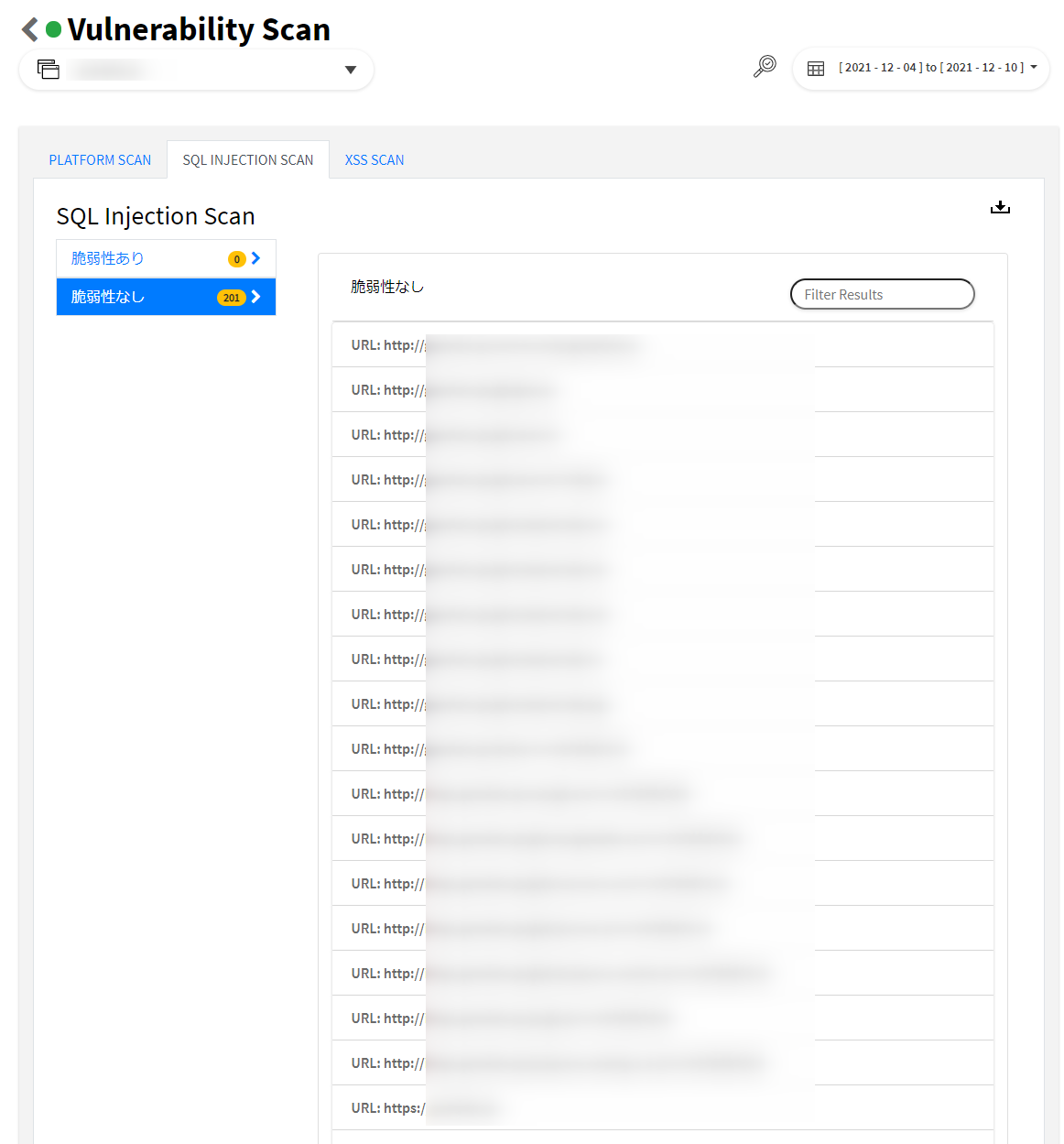Select the https URL result row
This screenshot has height=1144, width=1064.
click(x=662, y=1108)
